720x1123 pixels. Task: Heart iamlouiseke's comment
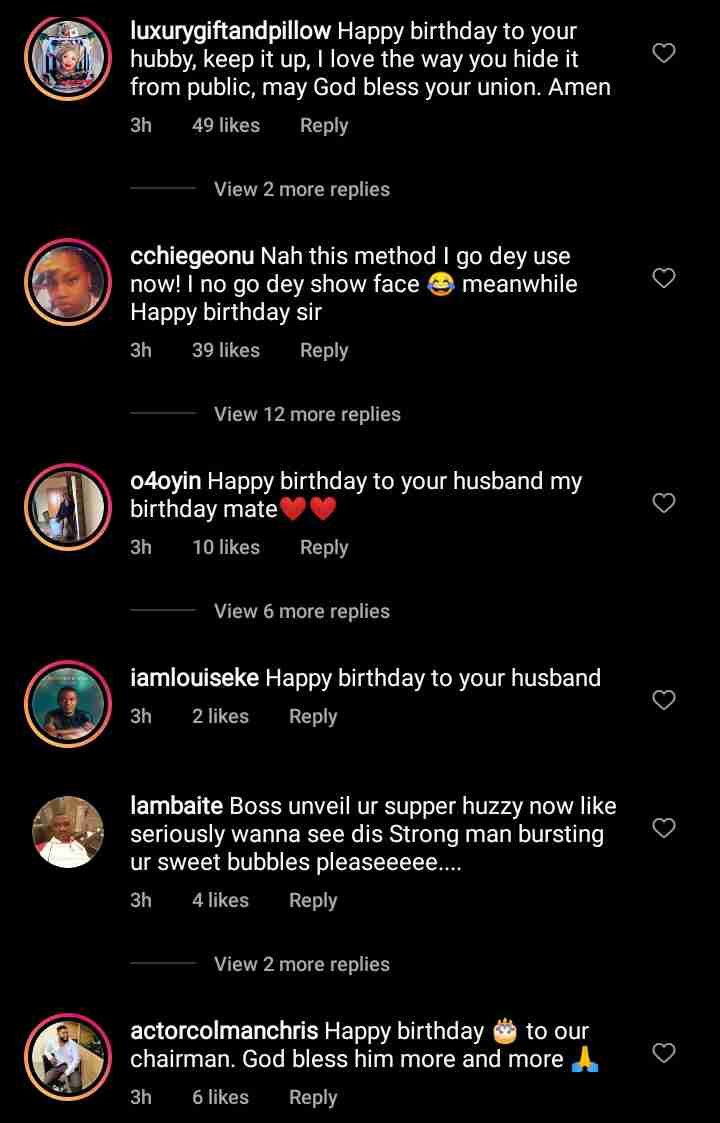(664, 700)
